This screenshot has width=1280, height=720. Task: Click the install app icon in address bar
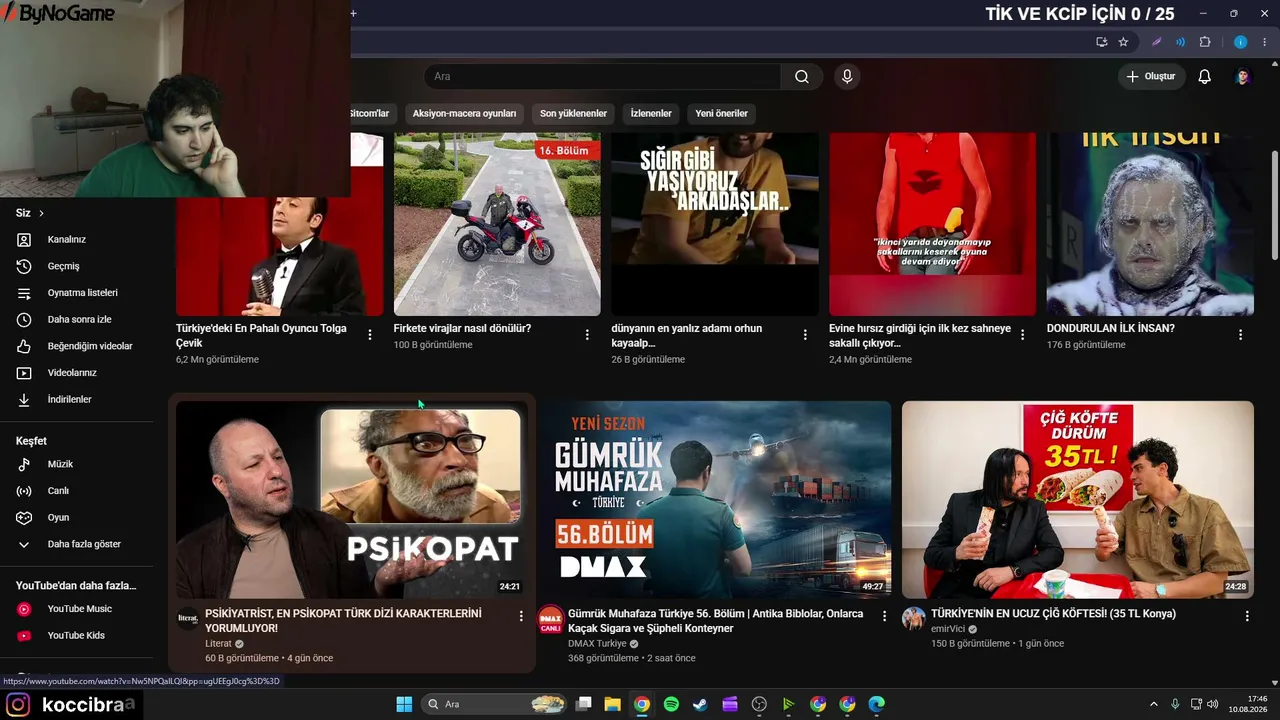tap(1101, 42)
